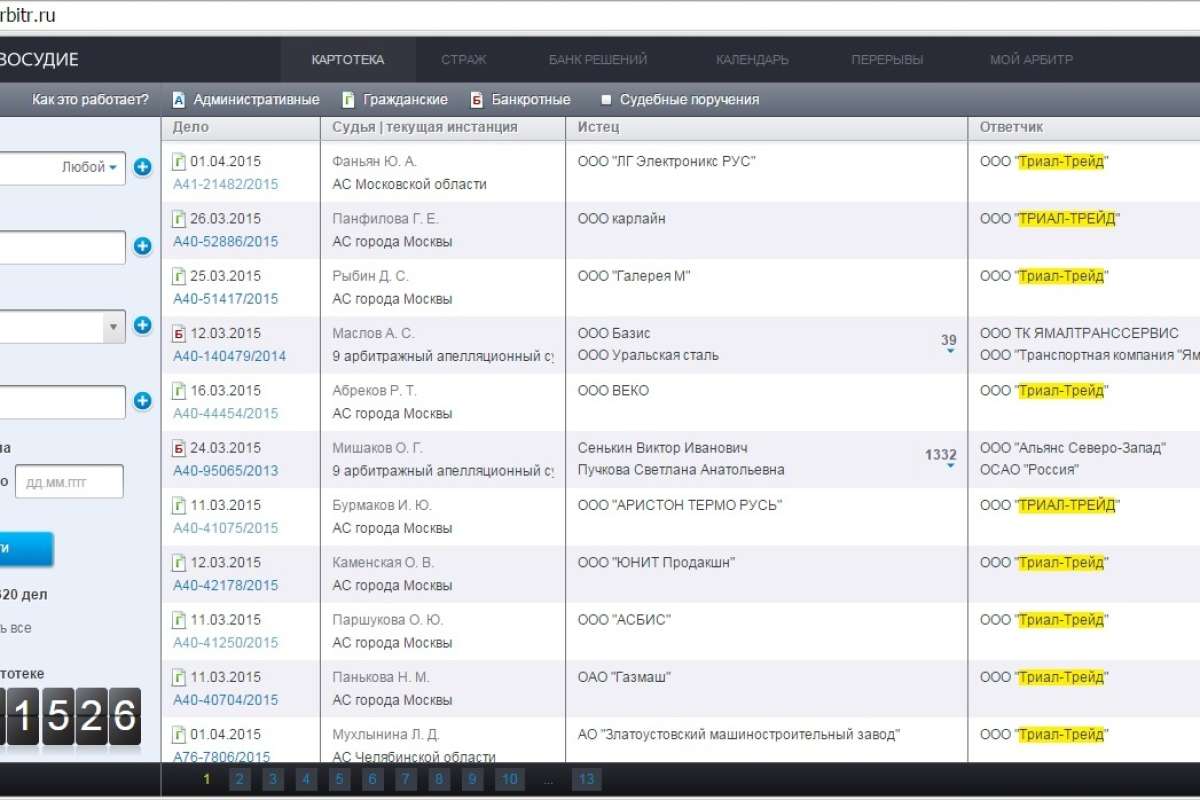Toggle the Административные case filter
This screenshot has width=1200, height=800.
click(x=246, y=100)
